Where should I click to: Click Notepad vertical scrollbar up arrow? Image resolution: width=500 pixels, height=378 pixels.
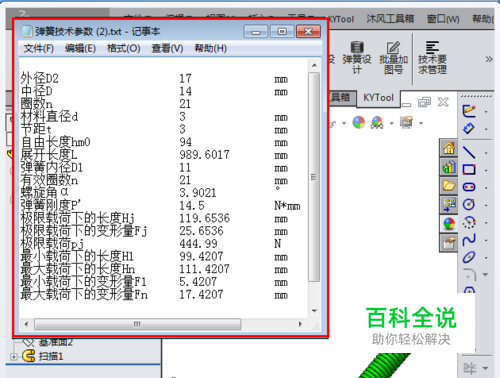click(314, 65)
